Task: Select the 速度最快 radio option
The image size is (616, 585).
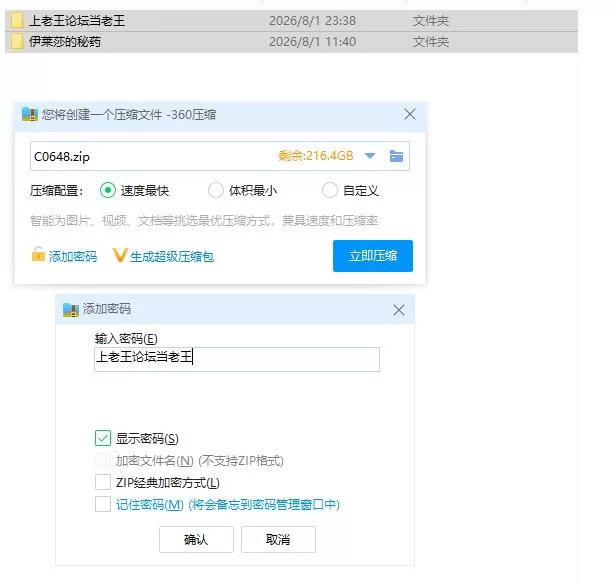Action: [108, 191]
